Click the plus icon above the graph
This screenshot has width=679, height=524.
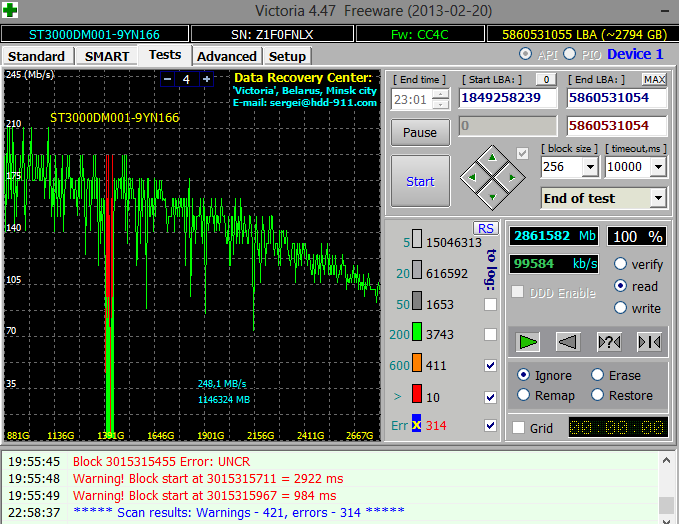pyautogui.click(x=206, y=79)
